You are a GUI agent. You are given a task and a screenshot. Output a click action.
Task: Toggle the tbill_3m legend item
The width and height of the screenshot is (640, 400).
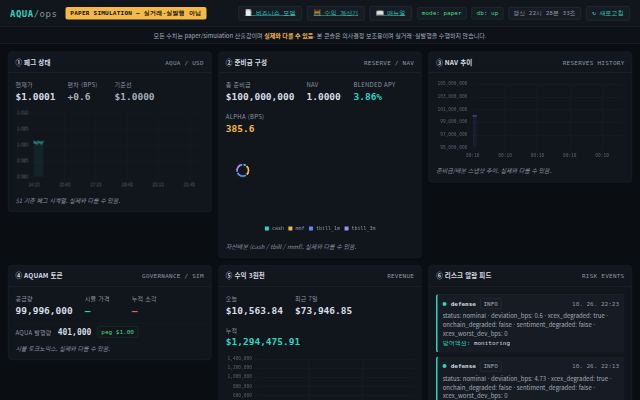pyautogui.click(x=360, y=228)
